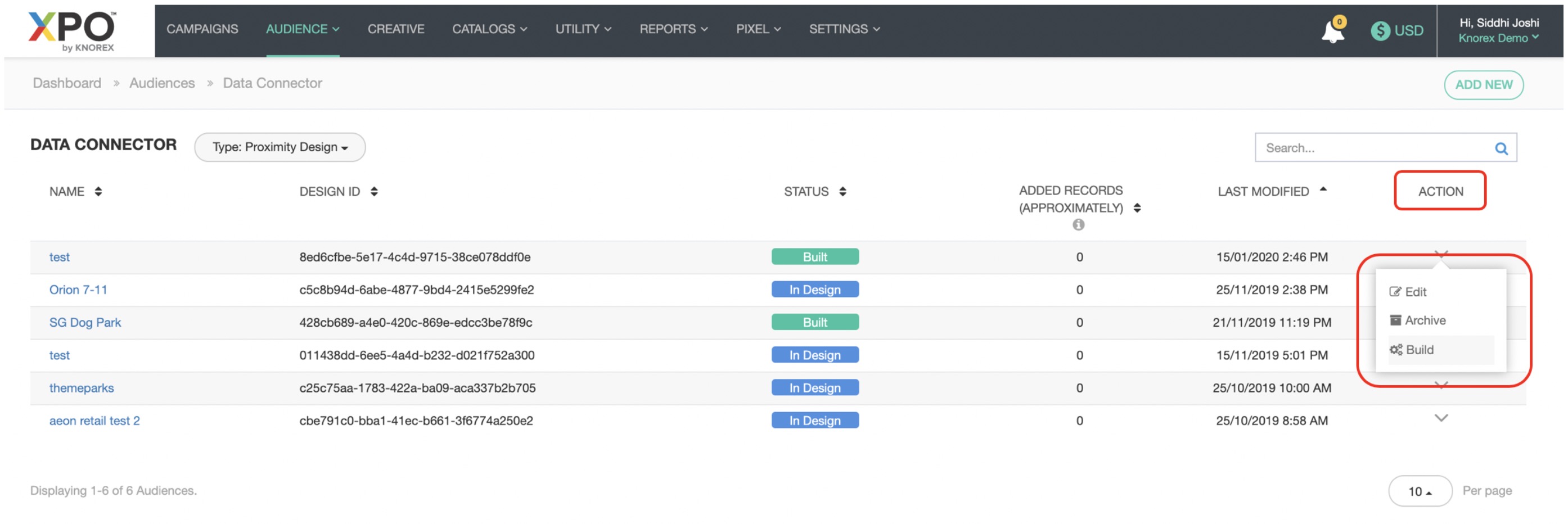Open the Type: Proximity Design filter

[280, 147]
